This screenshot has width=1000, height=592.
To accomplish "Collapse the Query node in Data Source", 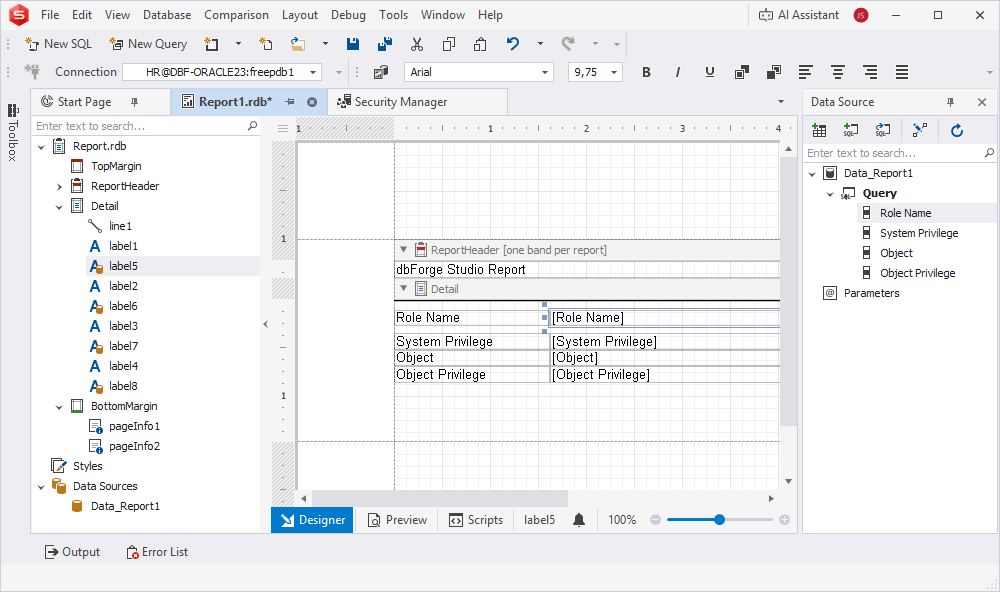I will (830, 194).
